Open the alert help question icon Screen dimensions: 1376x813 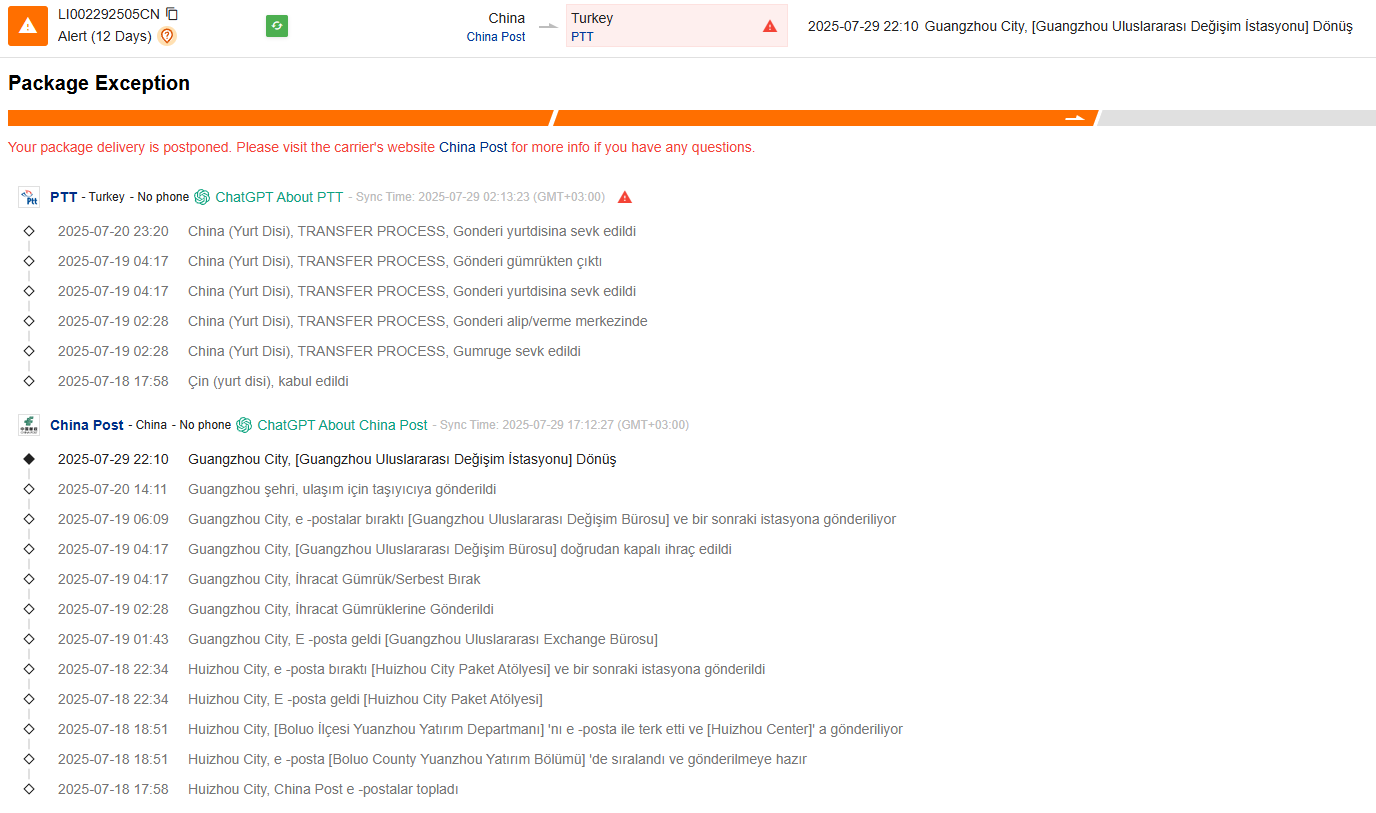point(167,36)
